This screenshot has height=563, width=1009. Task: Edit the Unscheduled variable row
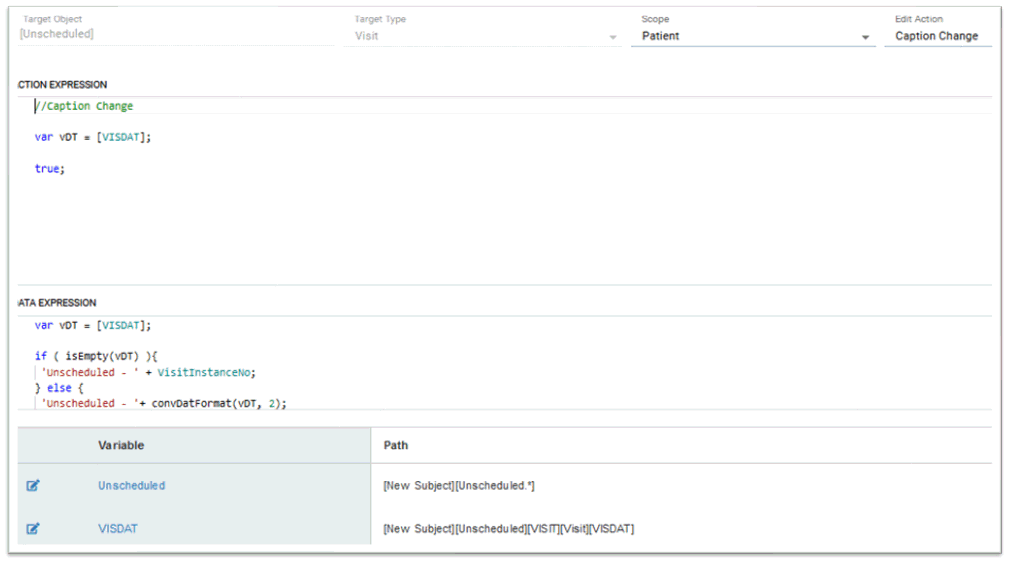pyautogui.click(x=33, y=485)
